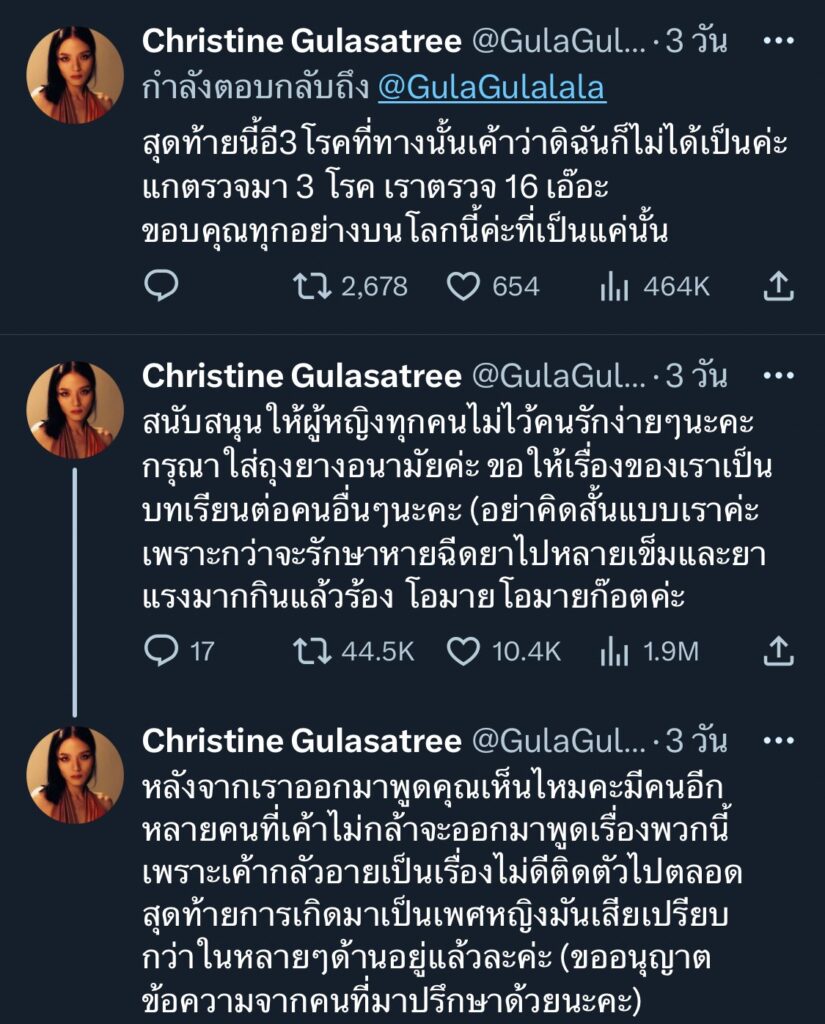View analytics for the 464K views tweet
Viewport: 825px width, 1024px height.
612,287
